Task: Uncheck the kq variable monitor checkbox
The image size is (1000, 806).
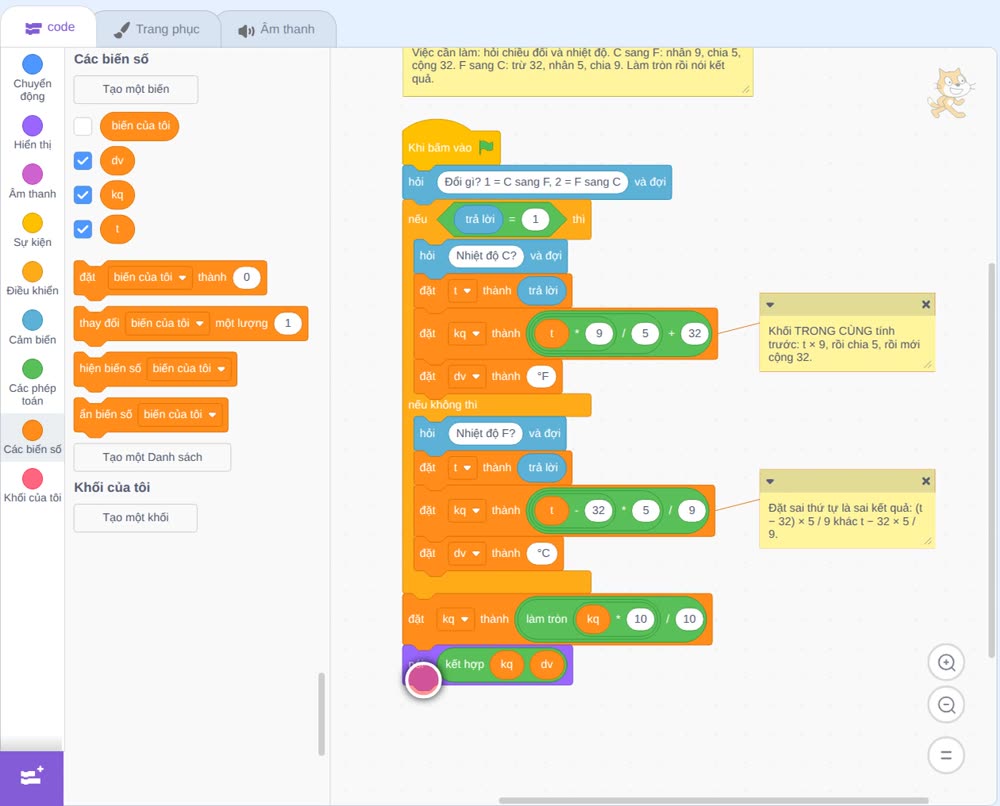Action: pos(83,194)
